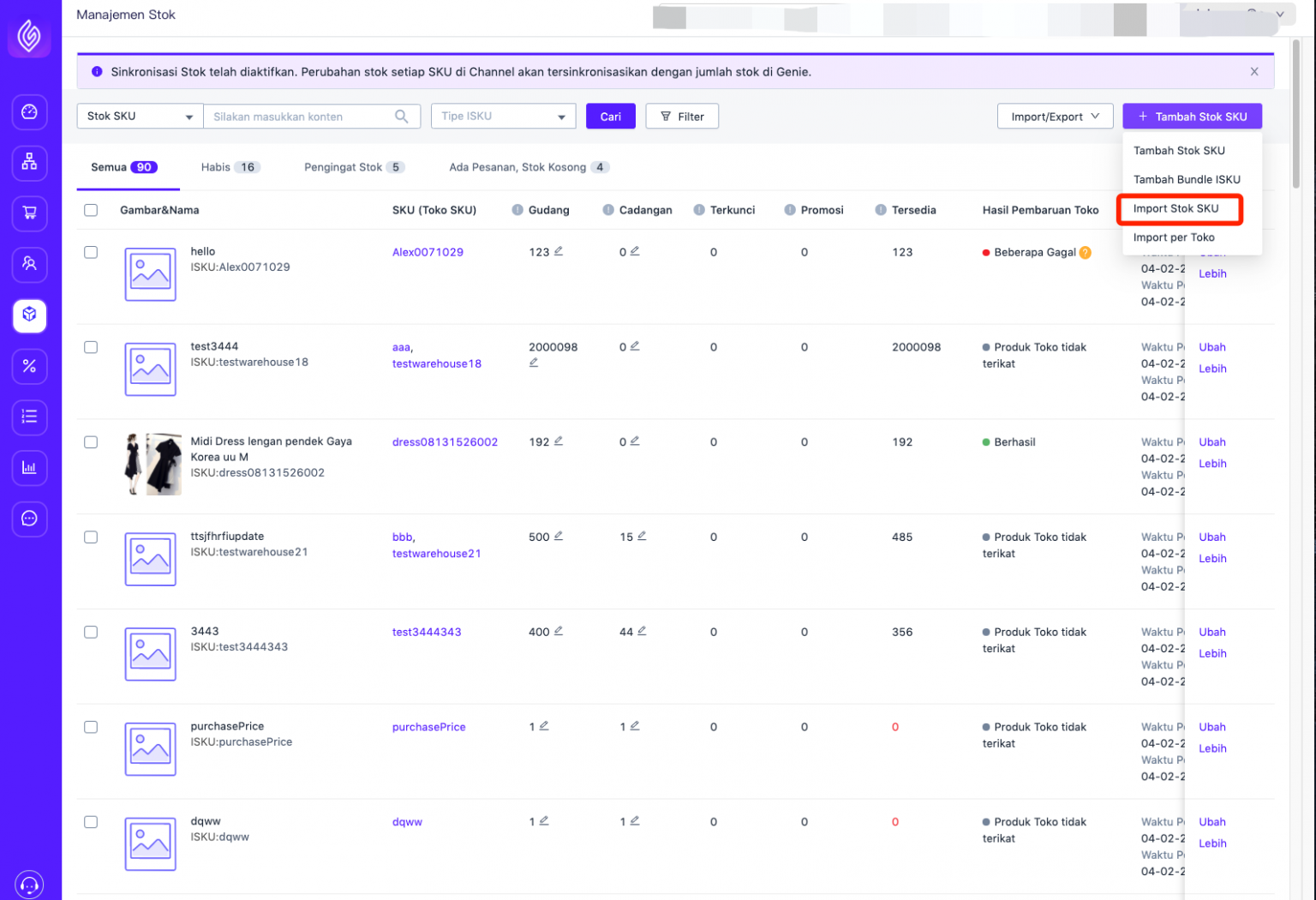This screenshot has width=1316, height=900.
Task: Open the shopping cart orders icon
Action: pos(29,213)
